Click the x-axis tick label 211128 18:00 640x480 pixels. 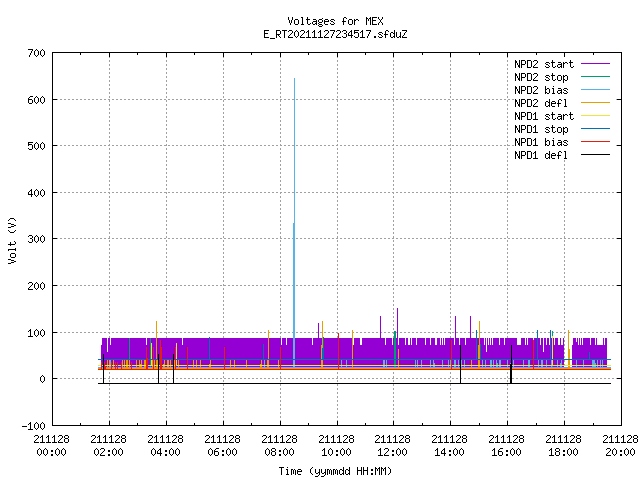click(x=563, y=446)
